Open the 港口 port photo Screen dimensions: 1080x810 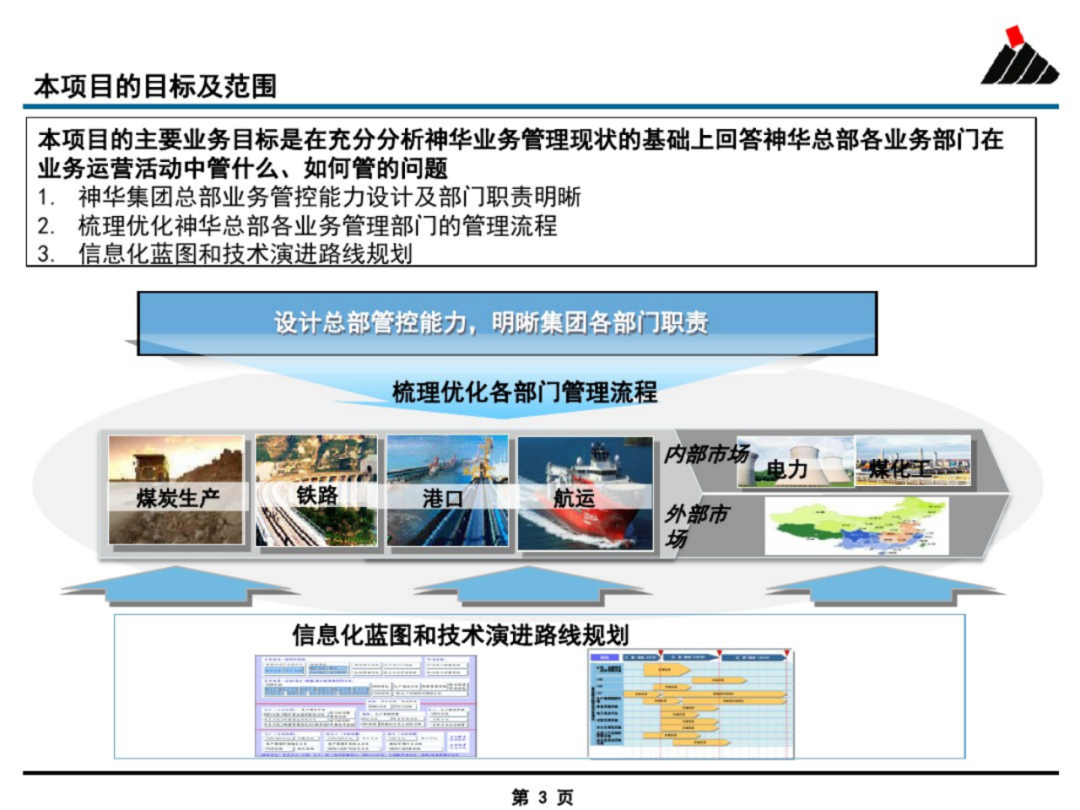[x=448, y=490]
